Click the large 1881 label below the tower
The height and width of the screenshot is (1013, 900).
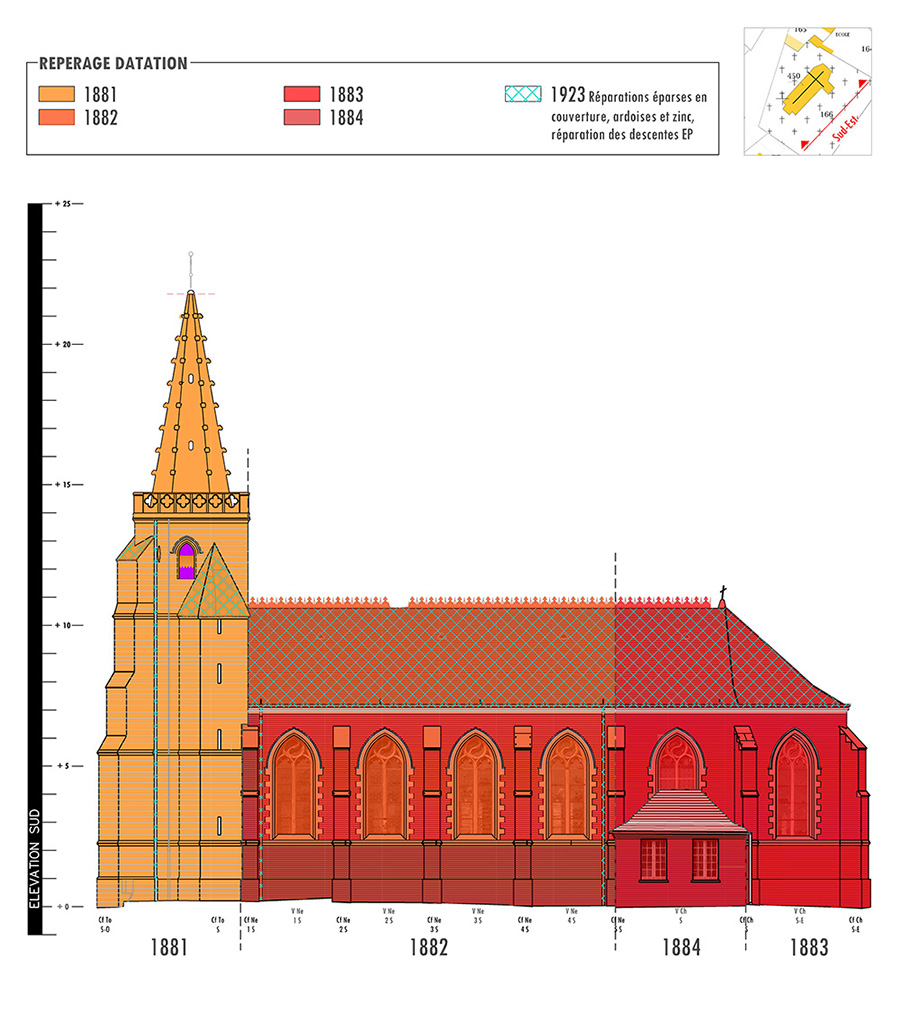pyautogui.click(x=168, y=948)
